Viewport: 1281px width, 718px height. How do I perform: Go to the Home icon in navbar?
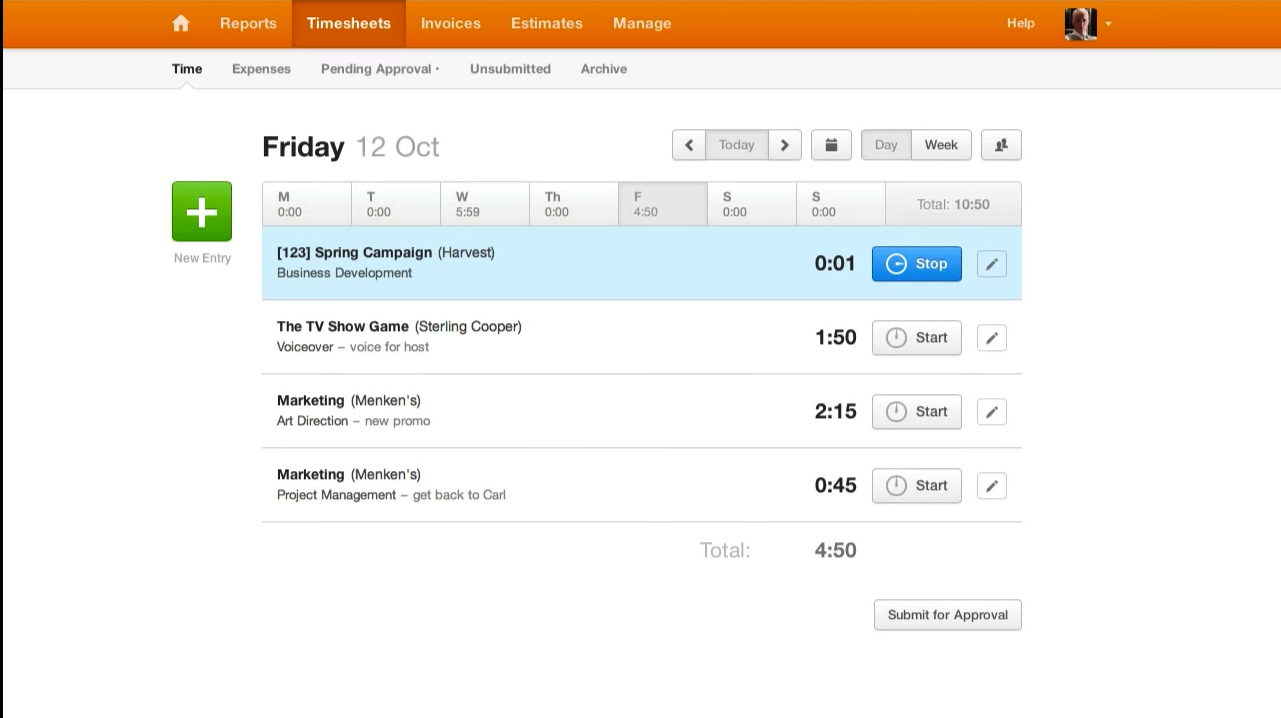[x=181, y=23]
